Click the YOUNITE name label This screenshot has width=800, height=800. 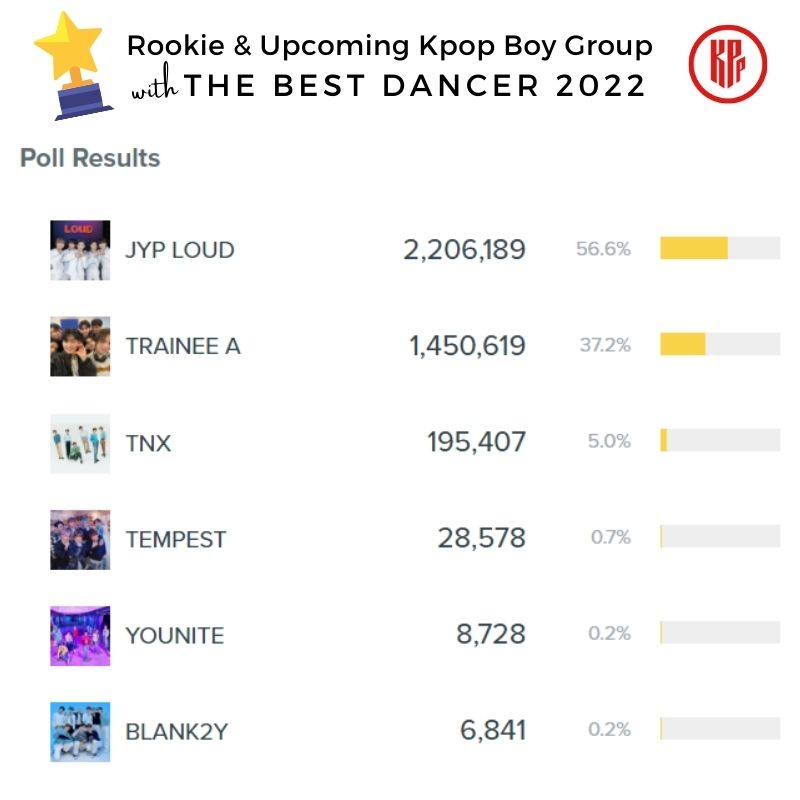click(174, 635)
